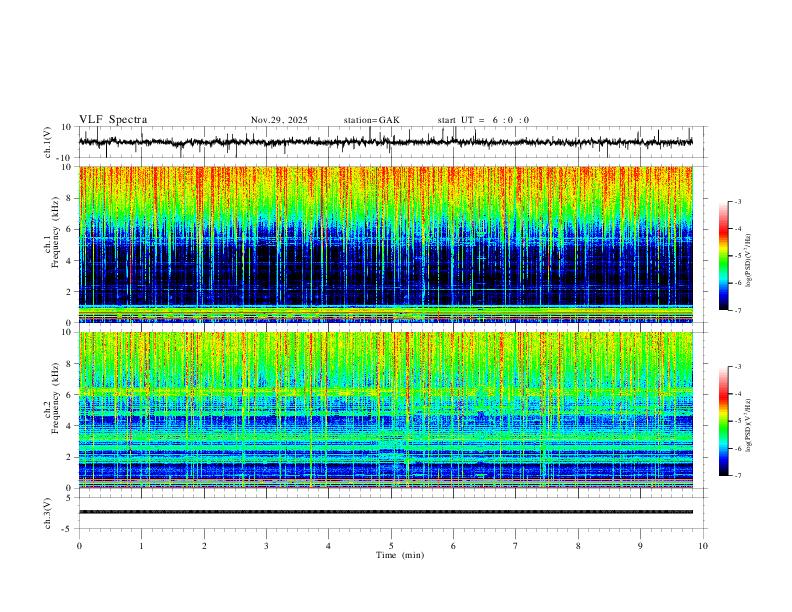Click the "-7" tick on lower color bar
792x612 pixels.
[x=738, y=475]
